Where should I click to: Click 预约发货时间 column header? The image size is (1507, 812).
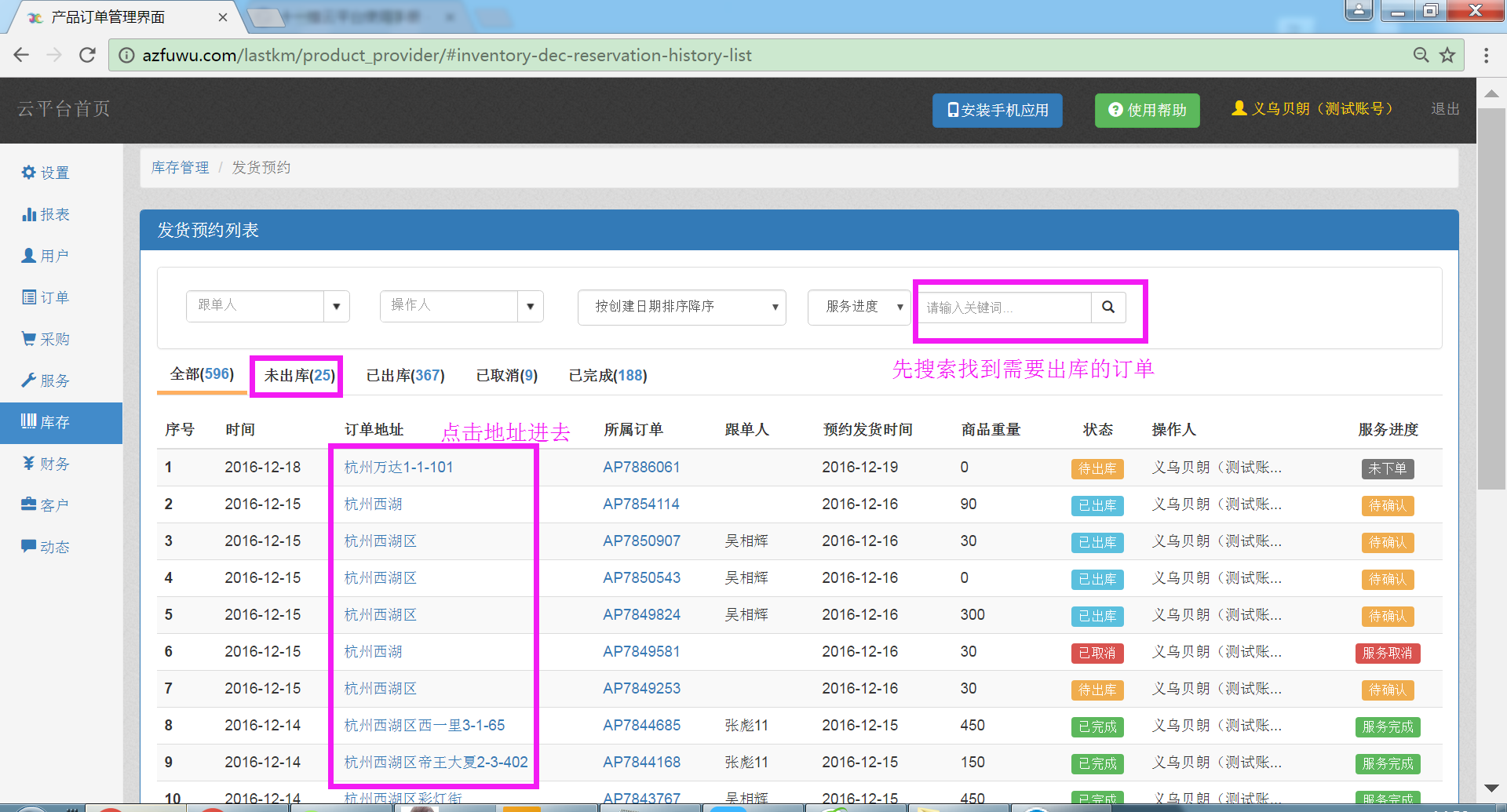pyautogui.click(x=867, y=429)
